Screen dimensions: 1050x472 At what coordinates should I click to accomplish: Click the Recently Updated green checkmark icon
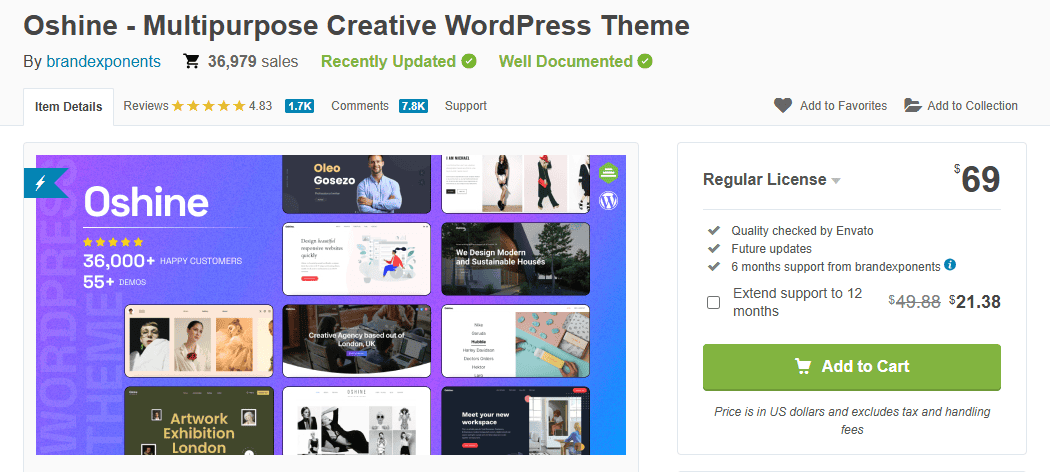pyautogui.click(x=469, y=62)
